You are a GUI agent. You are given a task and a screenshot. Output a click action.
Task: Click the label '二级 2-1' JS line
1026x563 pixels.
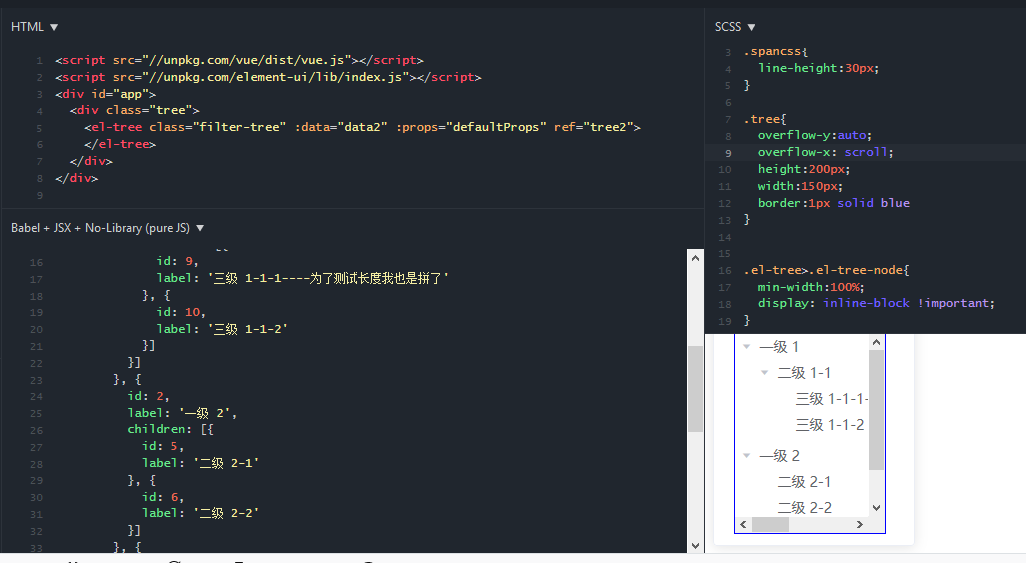point(200,463)
